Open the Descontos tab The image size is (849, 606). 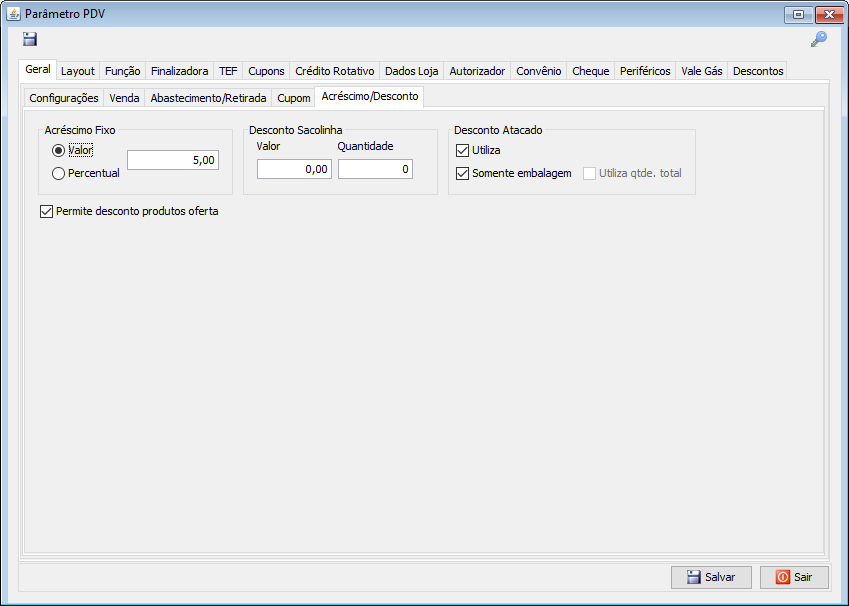(x=758, y=71)
